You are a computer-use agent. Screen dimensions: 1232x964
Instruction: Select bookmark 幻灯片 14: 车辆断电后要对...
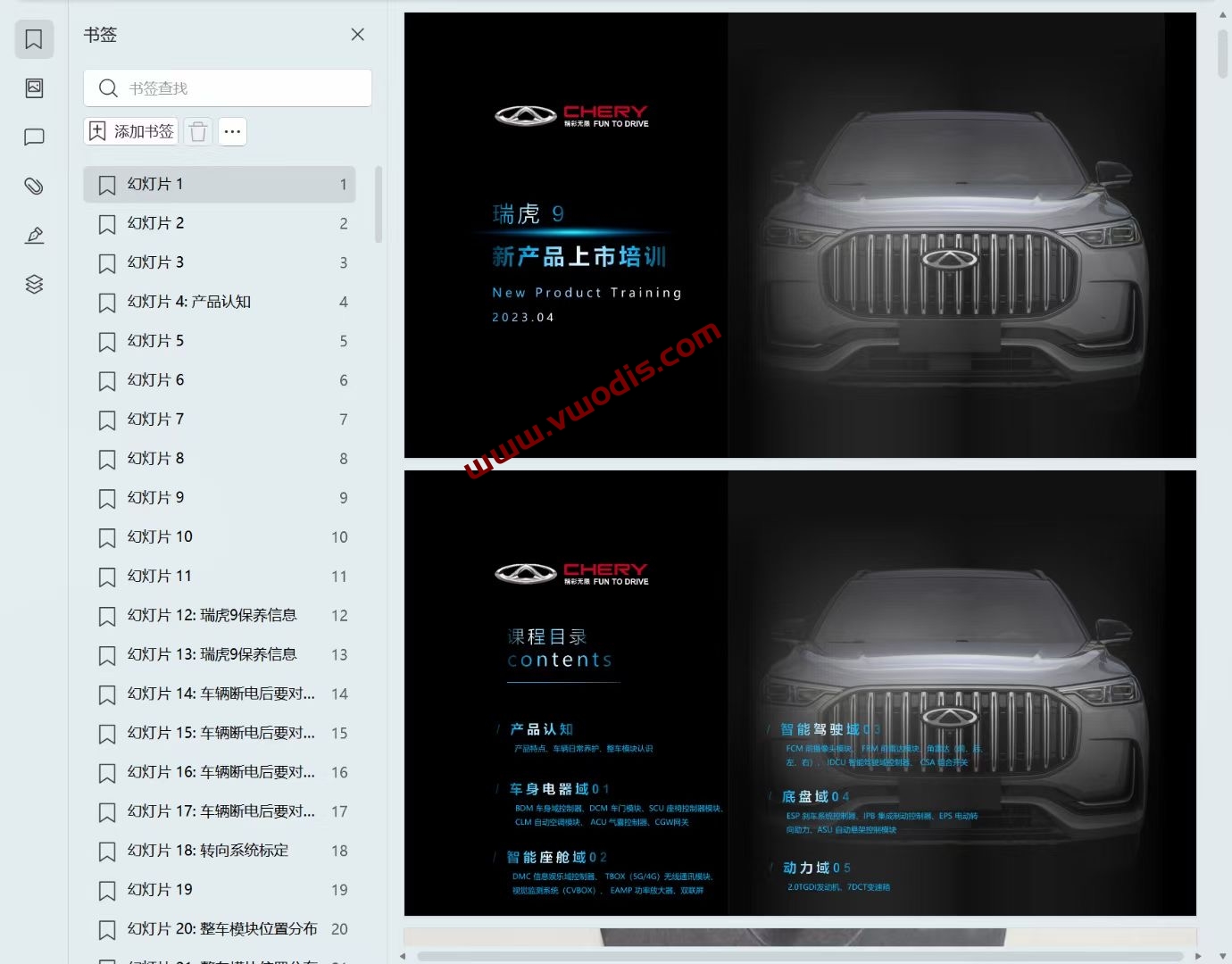[220, 694]
